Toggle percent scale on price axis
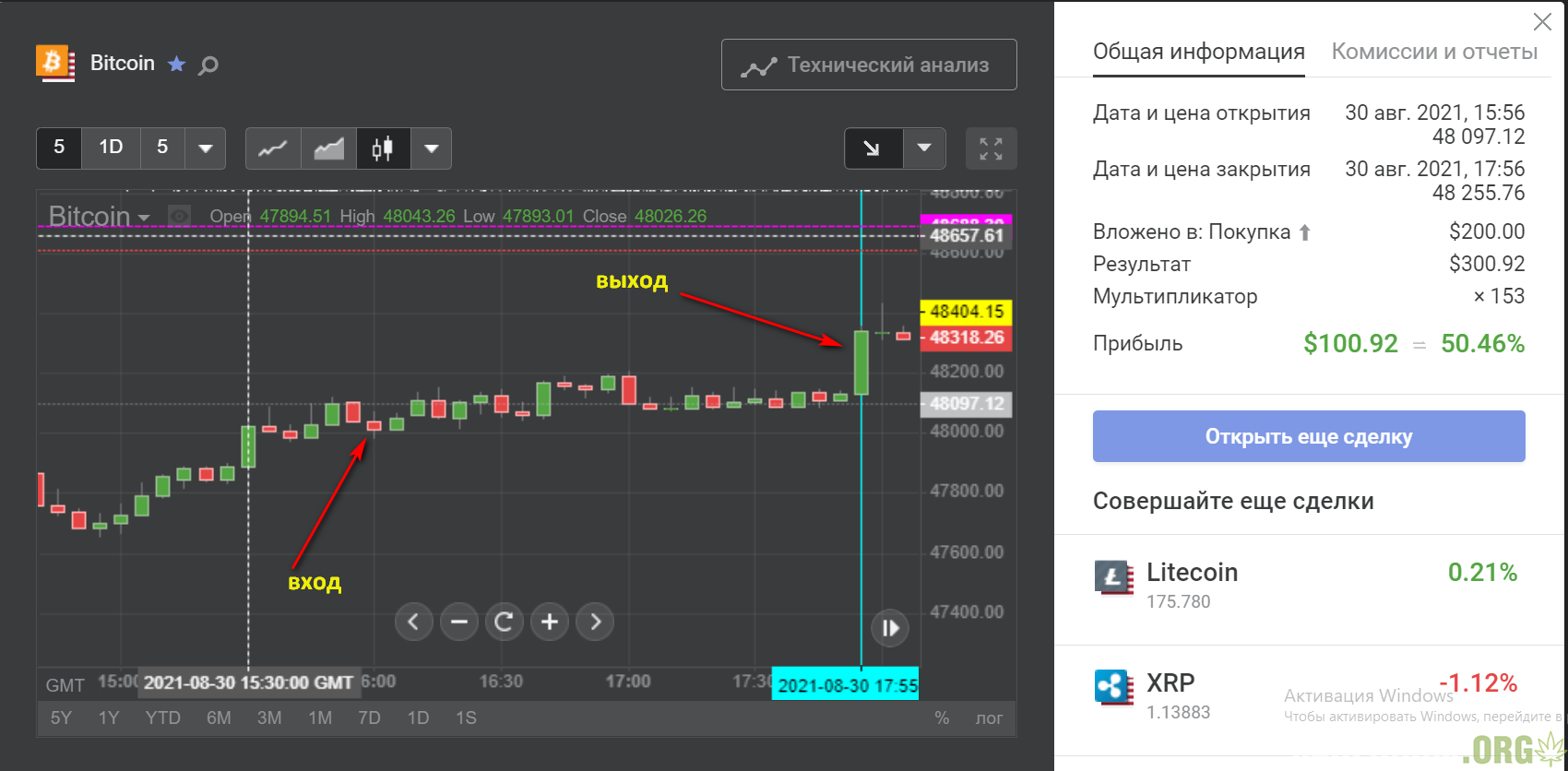The image size is (1568, 771). (942, 718)
